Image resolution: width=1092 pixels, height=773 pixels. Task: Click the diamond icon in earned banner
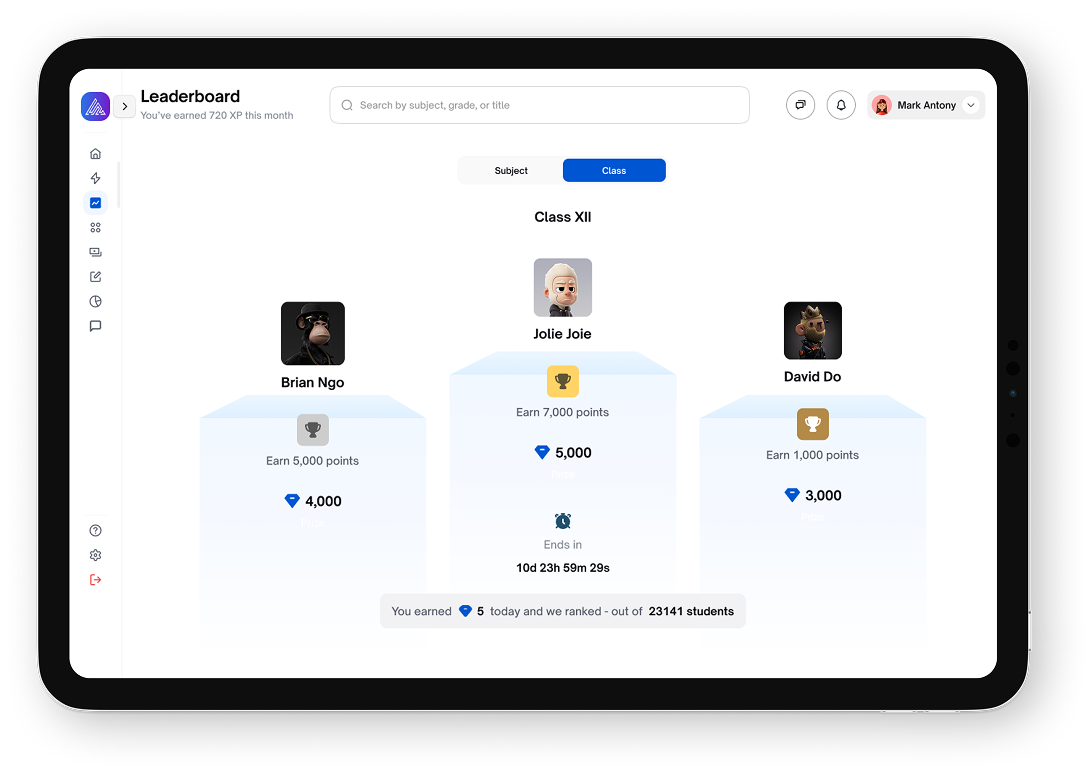465,611
